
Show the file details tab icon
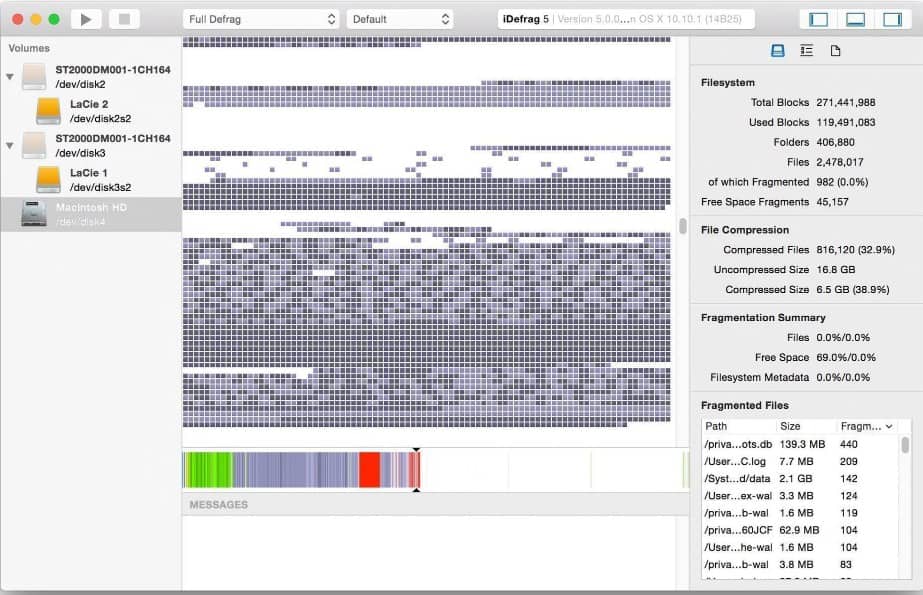click(x=835, y=51)
